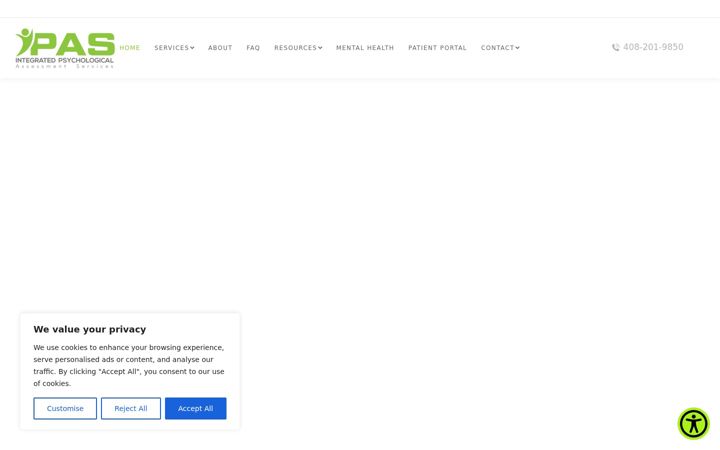Image resolution: width=720 pixels, height=450 pixels.
Task: Expand the Services dropdown chevron
Action: pos(192,48)
